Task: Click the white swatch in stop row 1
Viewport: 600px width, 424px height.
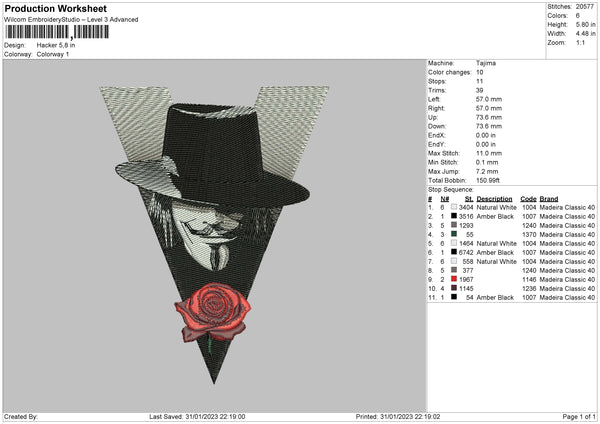Action: (454, 207)
